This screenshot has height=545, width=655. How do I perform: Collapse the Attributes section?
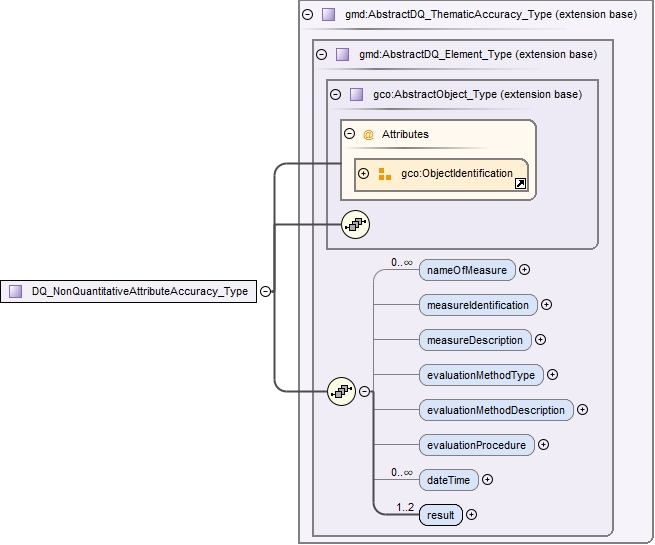pyautogui.click(x=349, y=134)
